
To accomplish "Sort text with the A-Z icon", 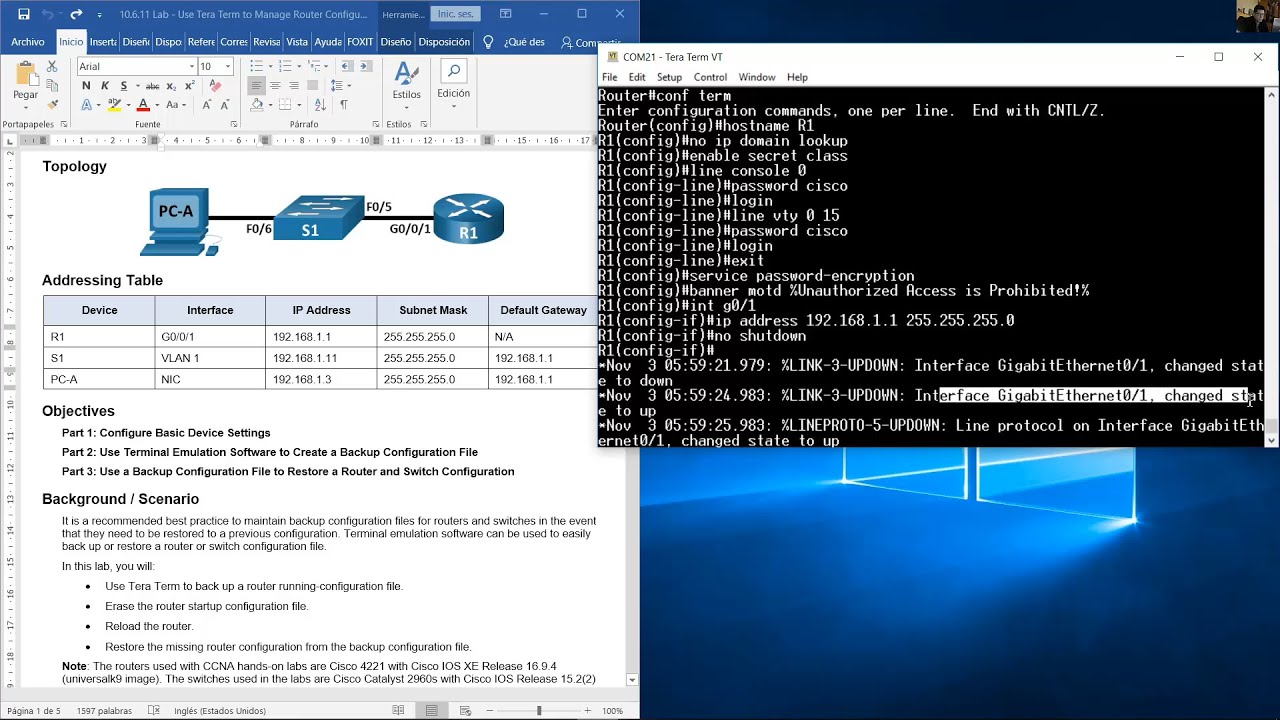I will click(322, 104).
